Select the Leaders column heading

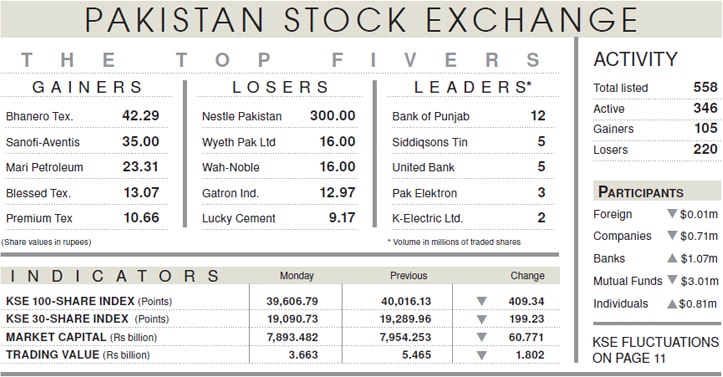click(x=473, y=87)
